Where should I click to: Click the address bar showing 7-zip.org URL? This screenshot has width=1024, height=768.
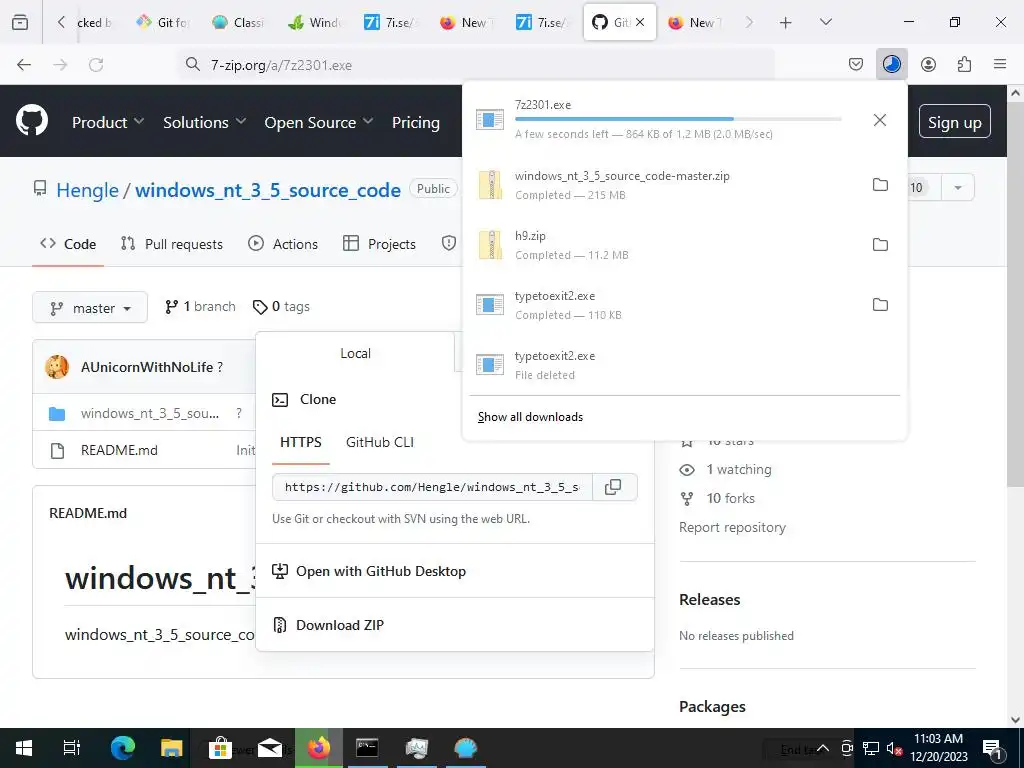pyautogui.click(x=477, y=65)
